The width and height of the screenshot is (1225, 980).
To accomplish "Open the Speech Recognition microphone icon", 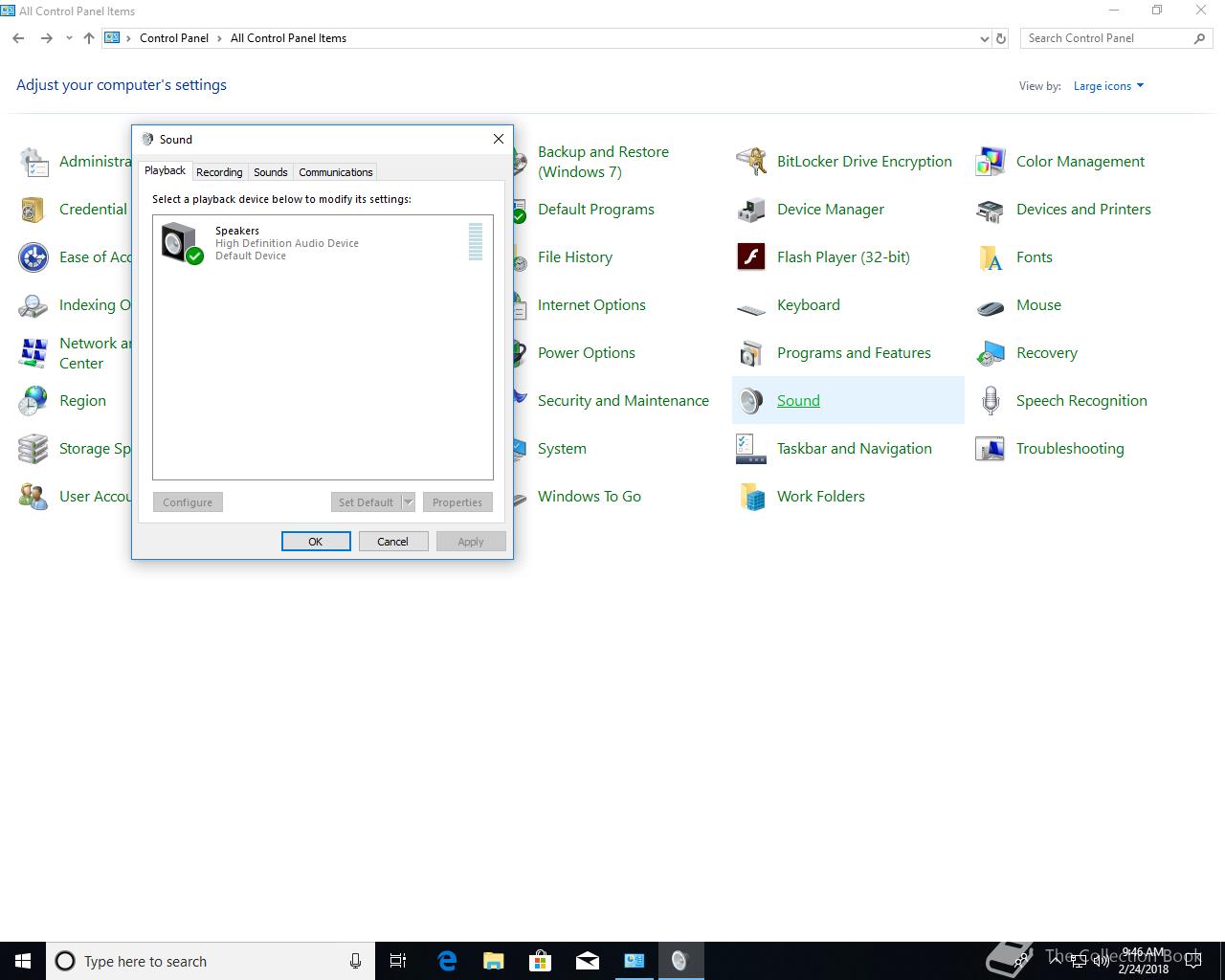I will tap(991, 401).
